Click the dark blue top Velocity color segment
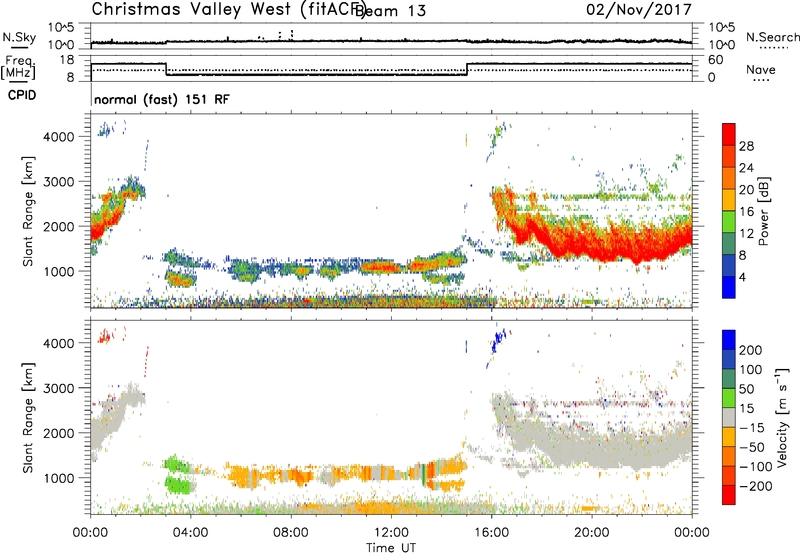The image size is (800, 554). click(729, 340)
